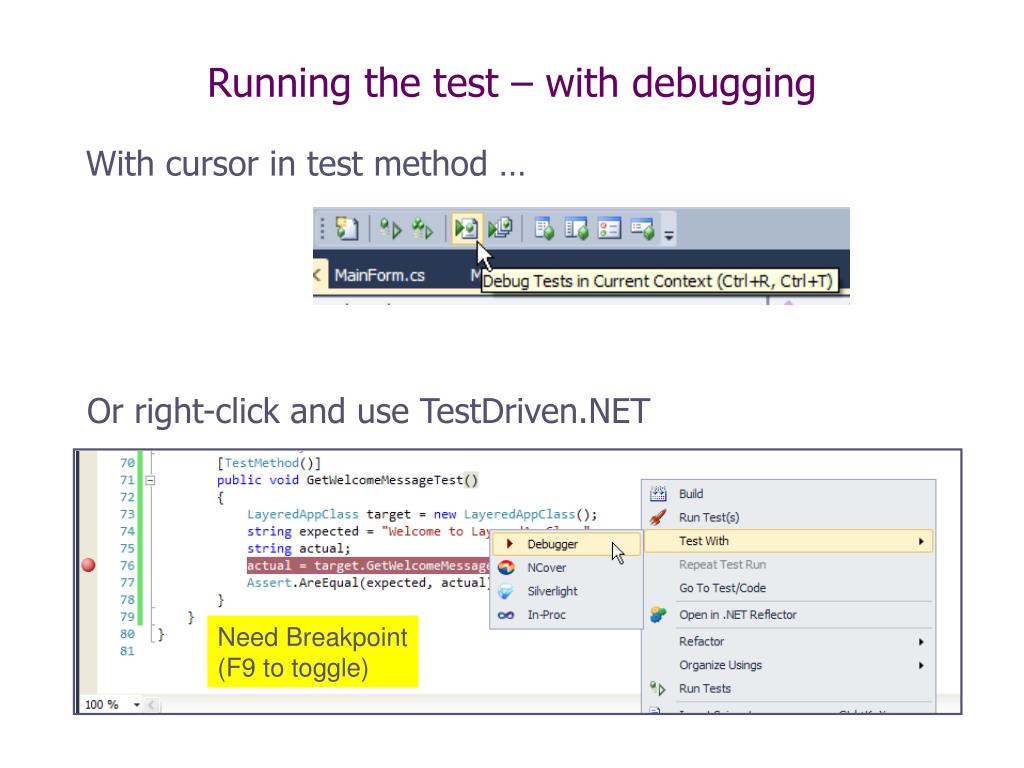Expand the Organize Usings submenu arrow
Screen dimensions: 1024x768
pos(921,665)
